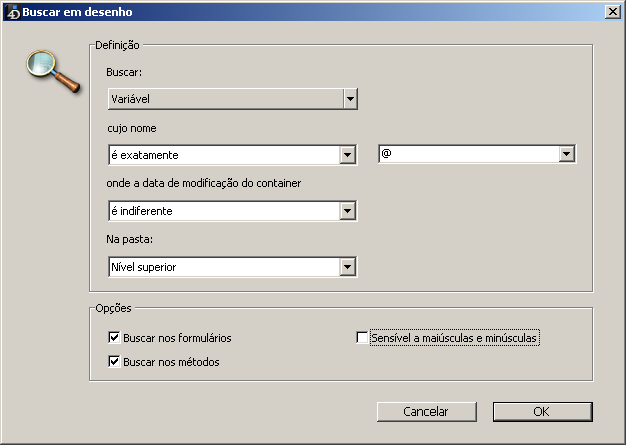Viewport: 626px width, 445px height.
Task: Enable "Sensível a maiúsculas e minúsculas" checkbox
Action: [x=362, y=338]
